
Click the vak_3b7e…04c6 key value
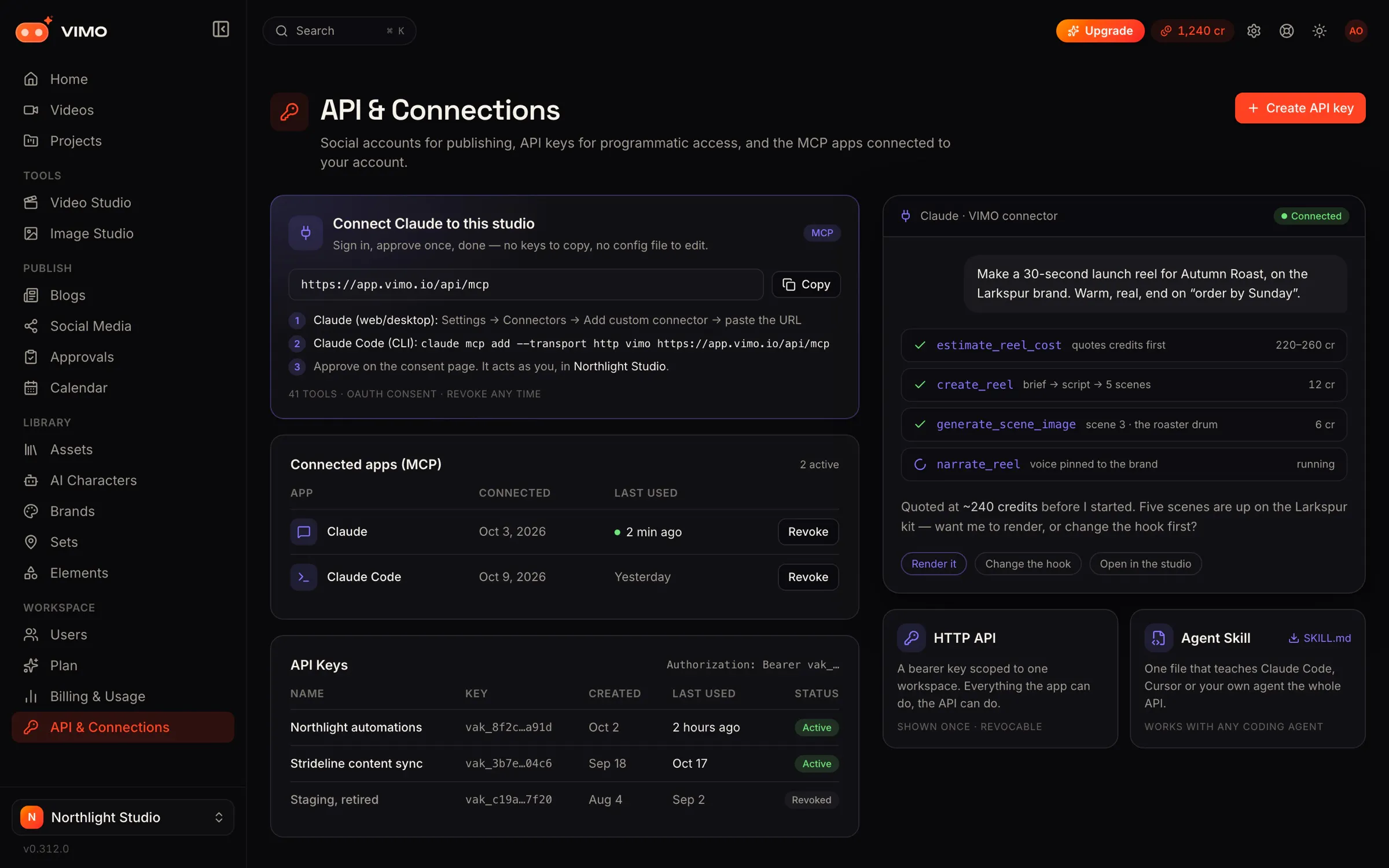(x=509, y=763)
